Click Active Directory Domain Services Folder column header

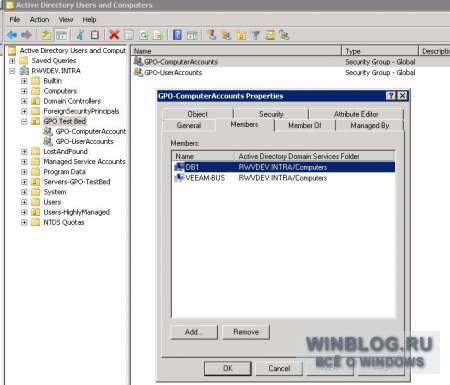click(x=315, y=156)
